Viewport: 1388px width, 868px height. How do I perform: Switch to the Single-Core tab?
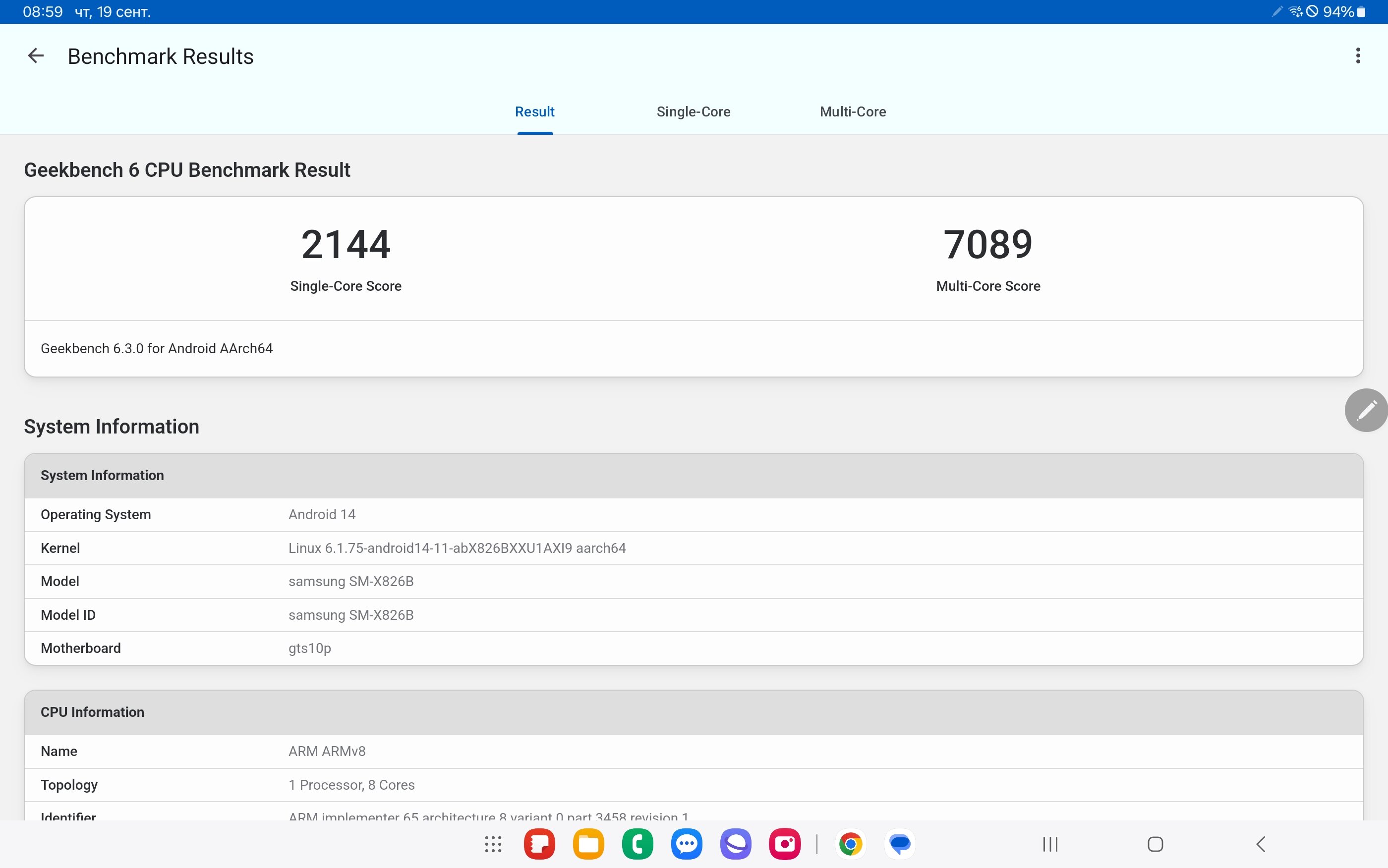[693, 111]
